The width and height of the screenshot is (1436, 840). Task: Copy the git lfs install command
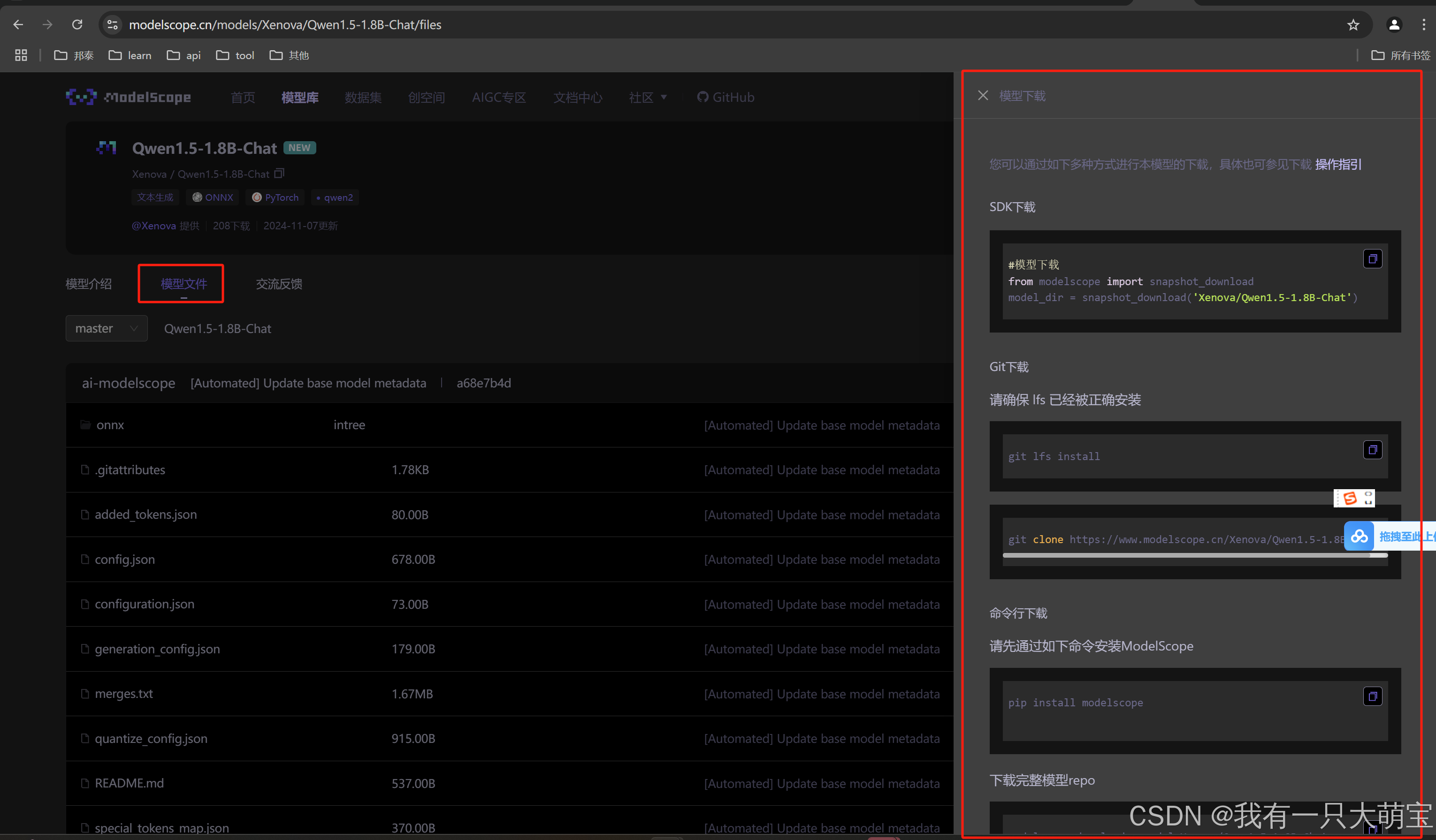(x=1372, y=450)
